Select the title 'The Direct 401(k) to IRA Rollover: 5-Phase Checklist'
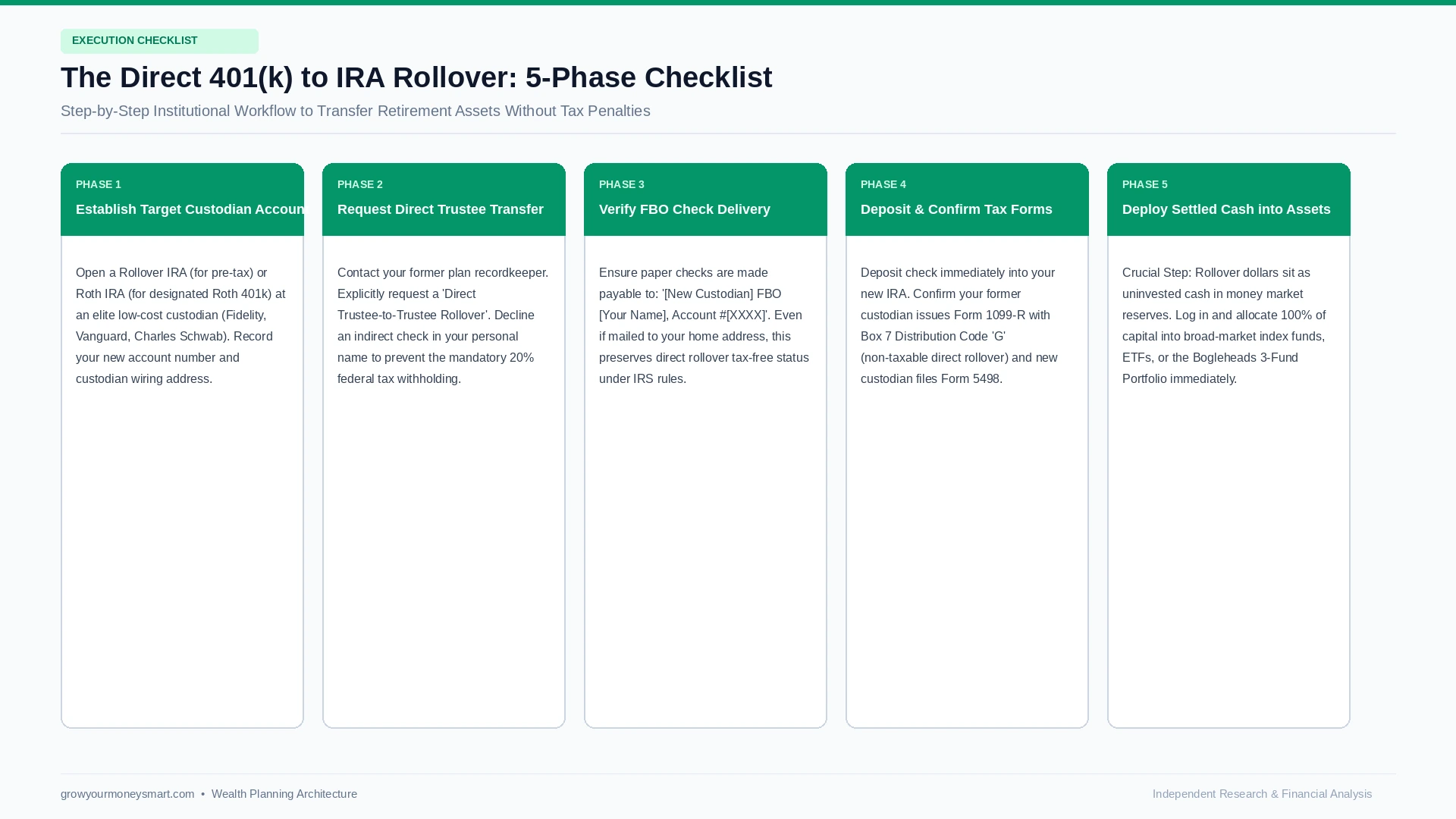 [x=416, y=77]
